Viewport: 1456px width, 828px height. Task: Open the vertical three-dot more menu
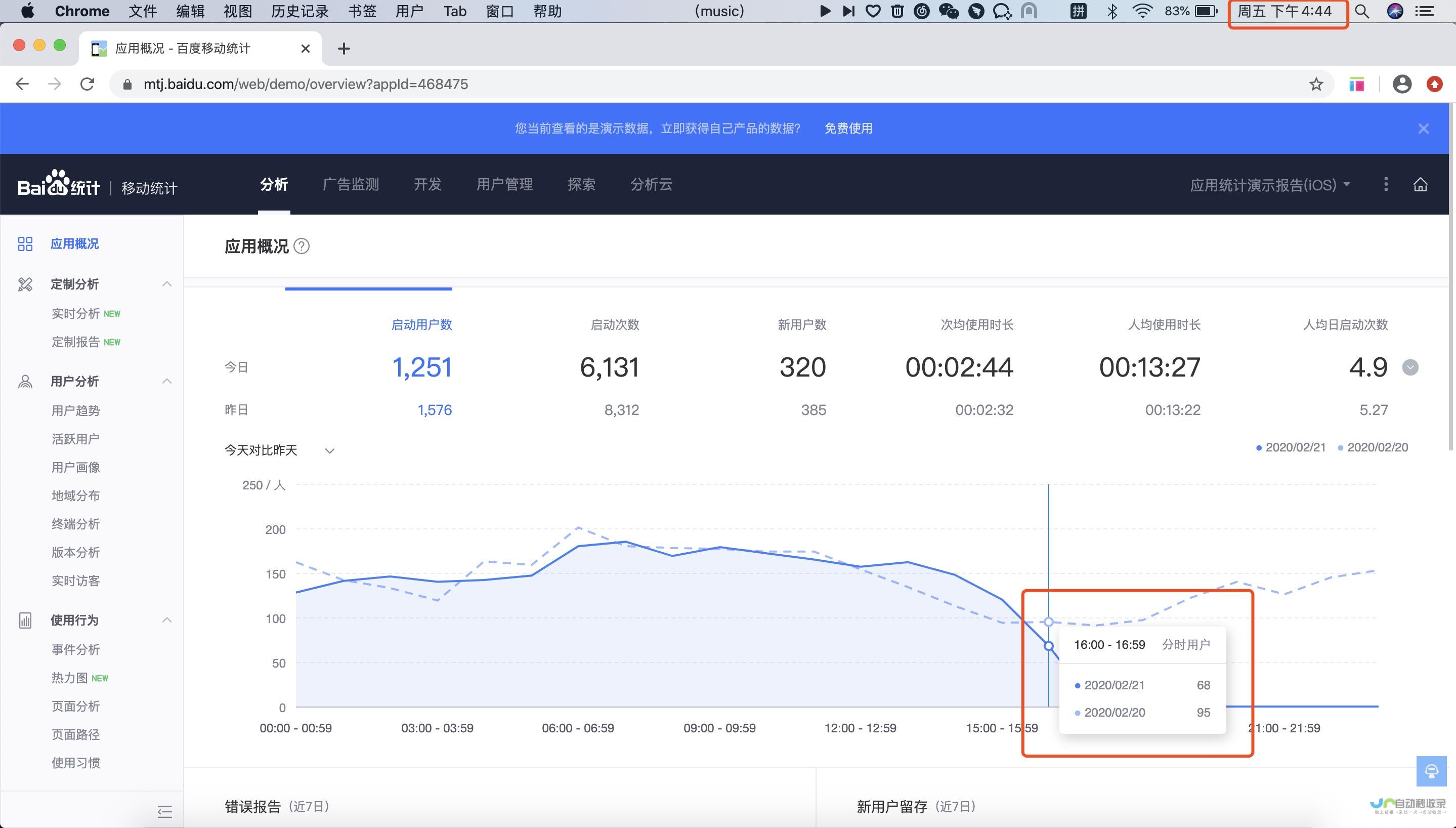[1386, 184]
